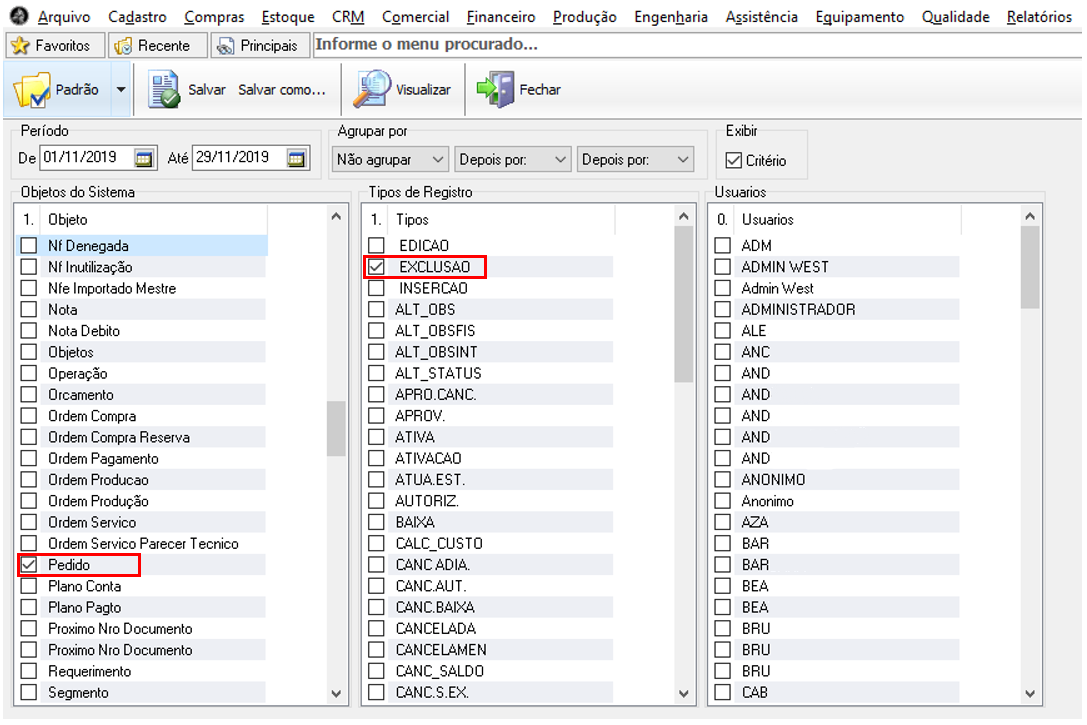Check the Orcamento object checkbox
This screenshot has height=725, width=1087.
(28, 395)
